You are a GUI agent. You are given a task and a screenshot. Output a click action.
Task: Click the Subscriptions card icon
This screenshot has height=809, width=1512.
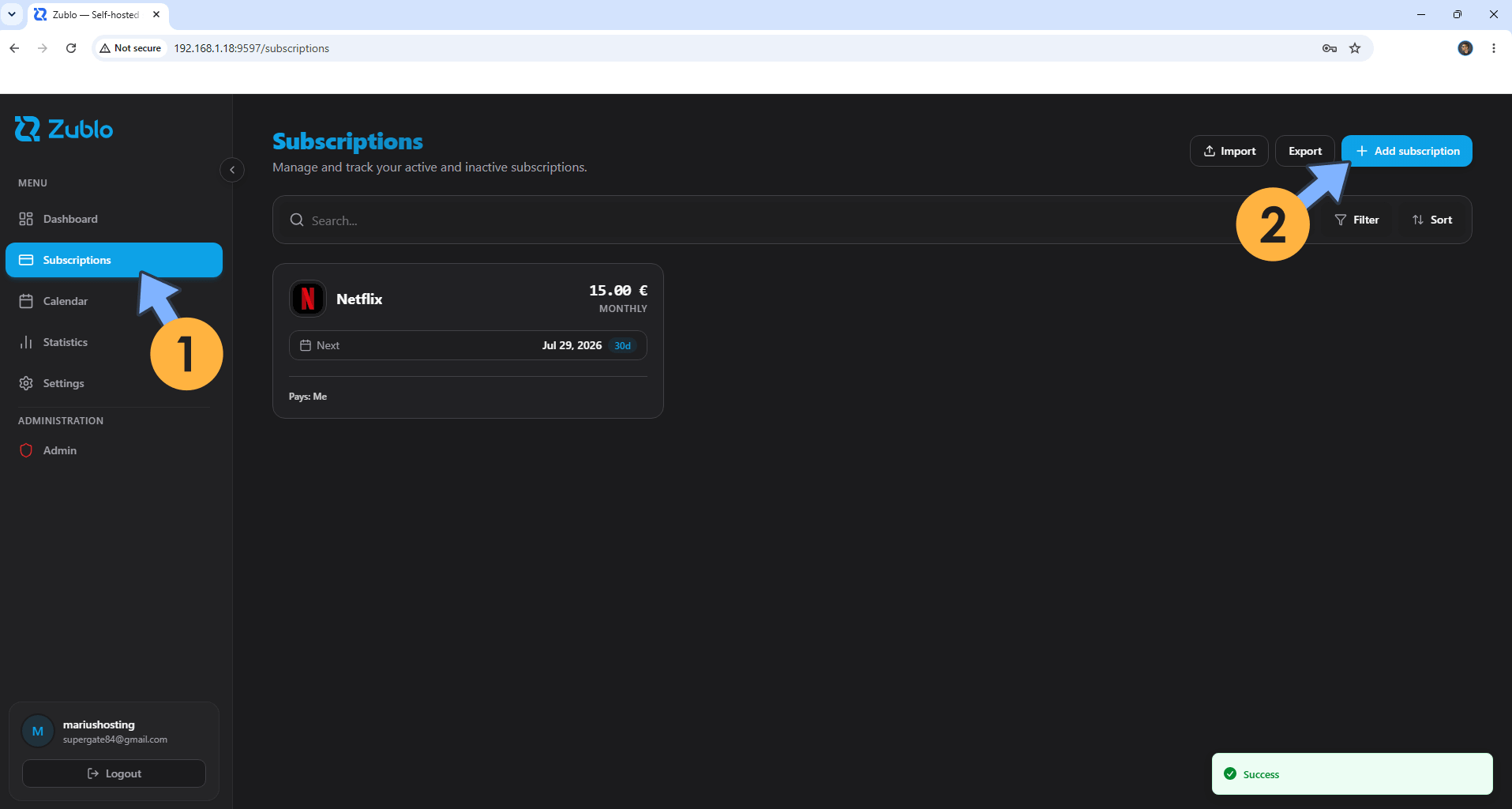point(26,260)
